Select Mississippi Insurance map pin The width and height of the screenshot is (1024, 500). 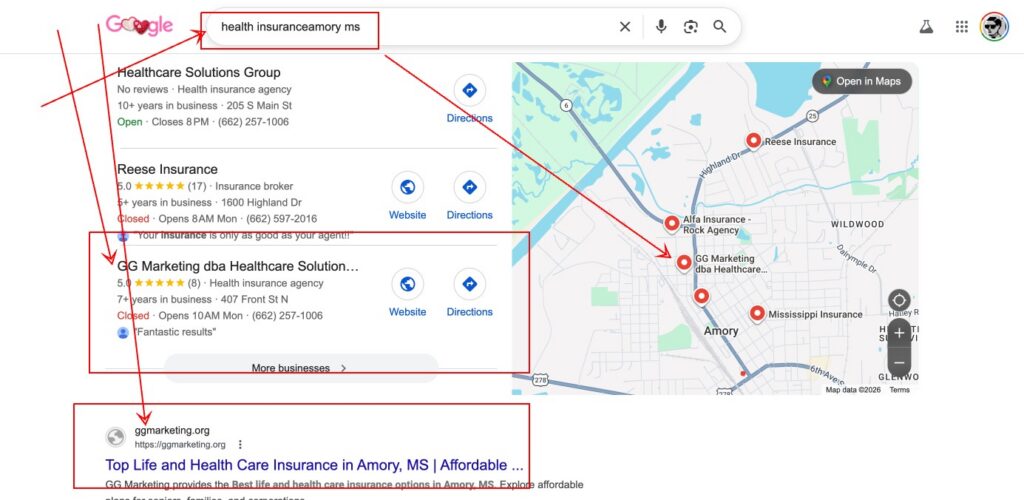click(757, 313)
